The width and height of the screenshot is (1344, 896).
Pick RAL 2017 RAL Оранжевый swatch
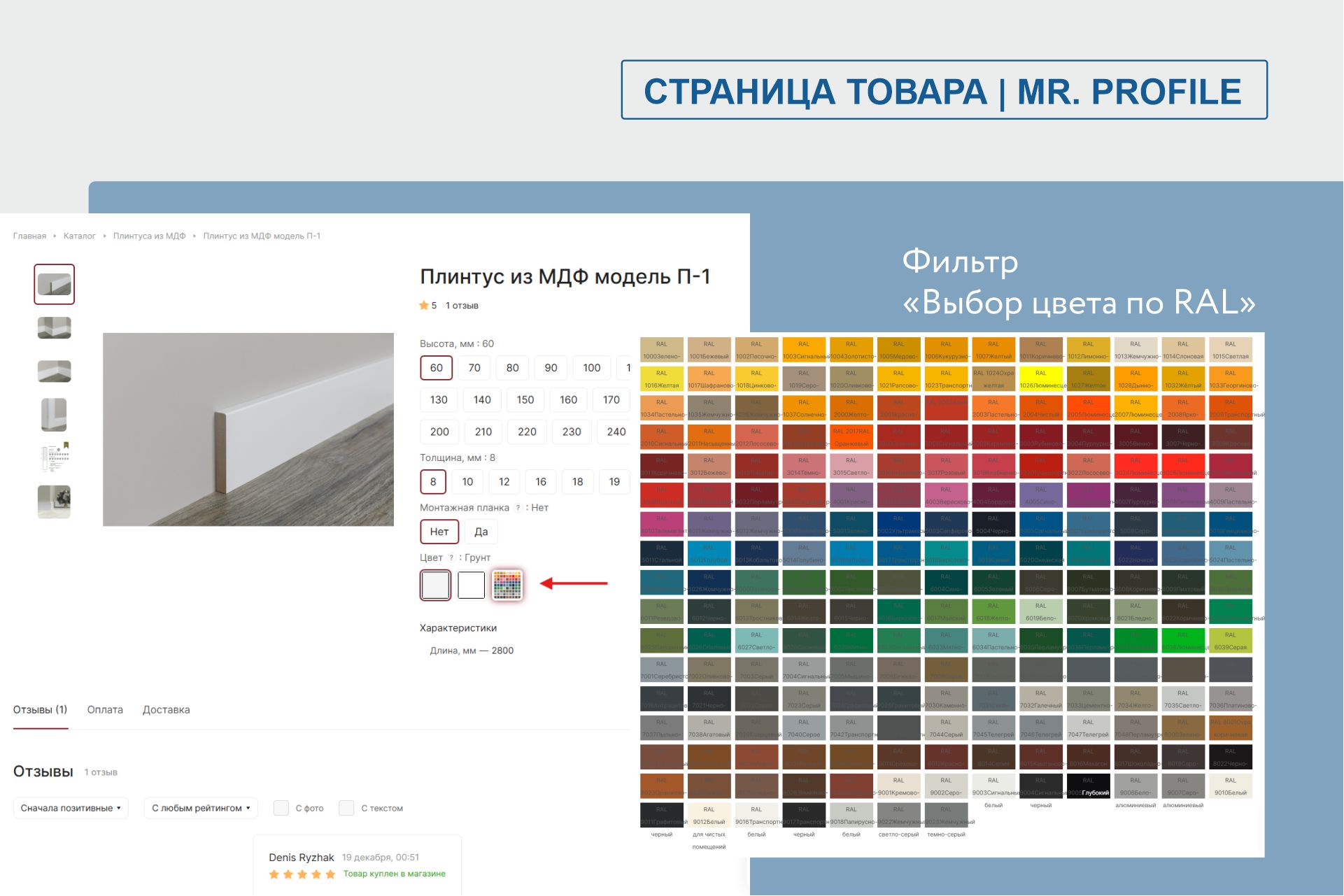click(x=851, y=437)
